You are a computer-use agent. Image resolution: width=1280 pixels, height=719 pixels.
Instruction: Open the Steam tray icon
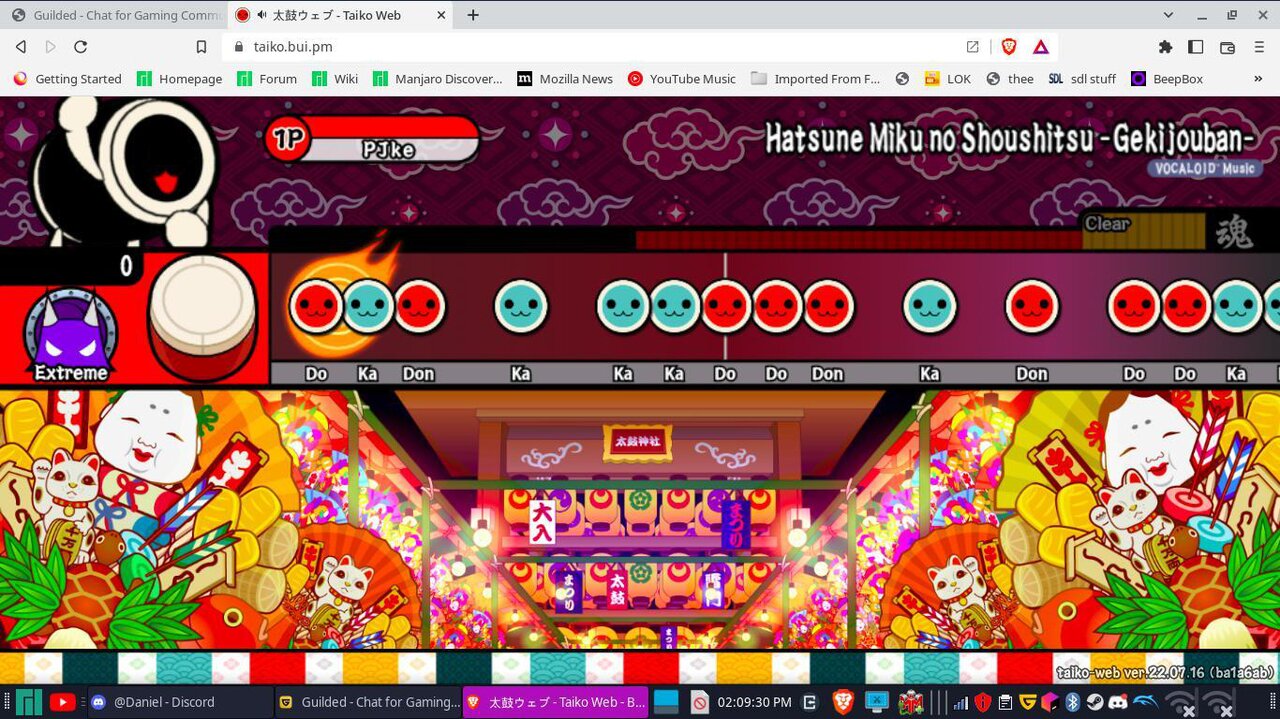point(1095,702)
